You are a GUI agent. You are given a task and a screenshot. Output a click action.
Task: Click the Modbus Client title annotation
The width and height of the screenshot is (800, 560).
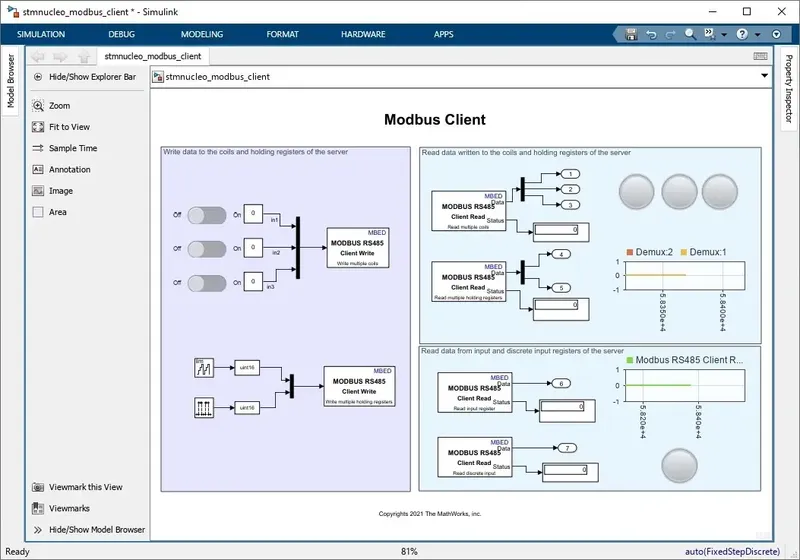(x=435, y=119)
